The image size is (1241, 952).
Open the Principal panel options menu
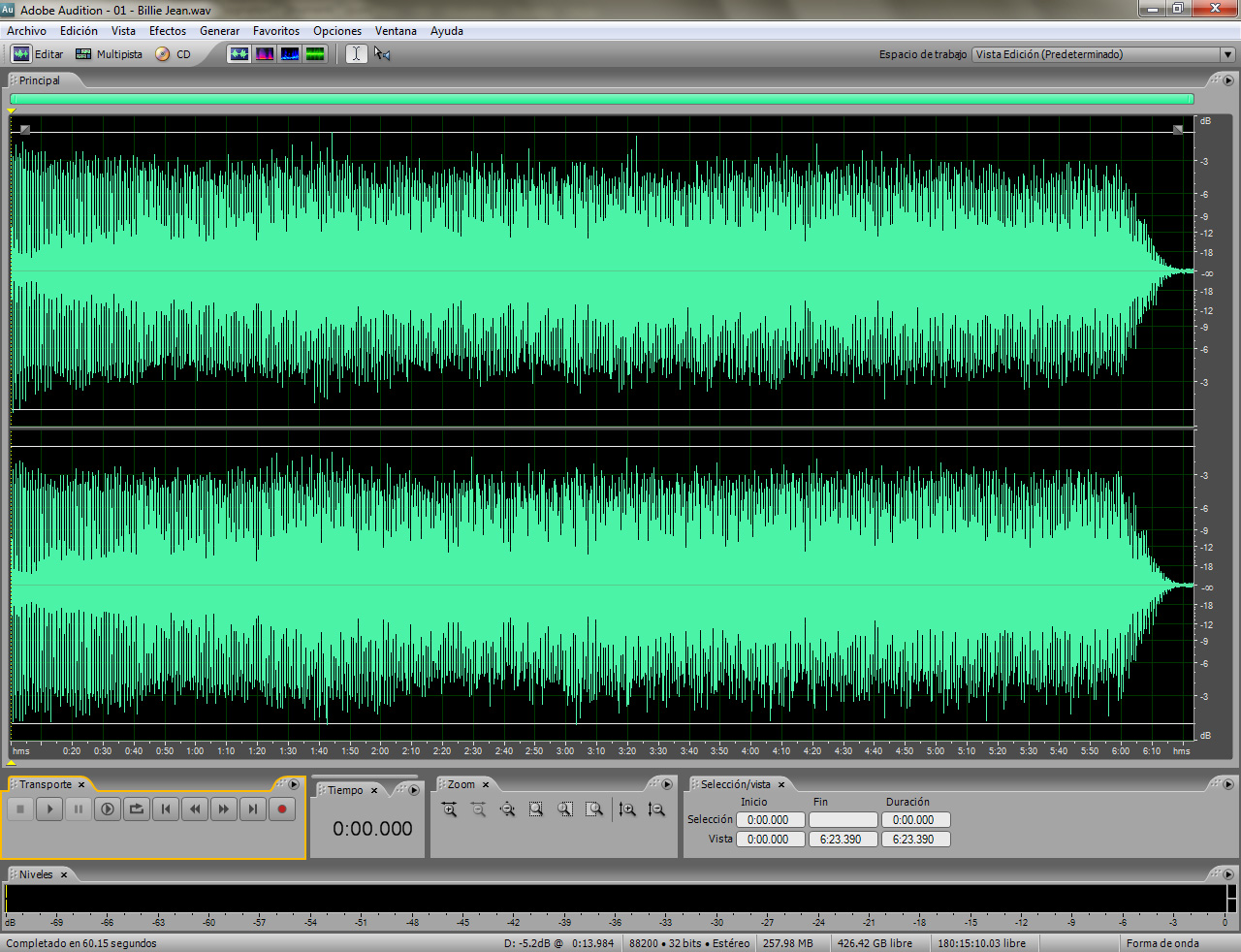[x=1228, y=80]
